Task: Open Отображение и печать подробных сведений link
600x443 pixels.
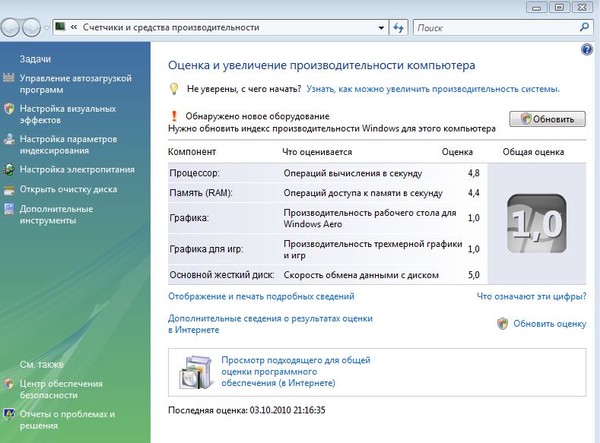Action: click(x=261, y=296)
